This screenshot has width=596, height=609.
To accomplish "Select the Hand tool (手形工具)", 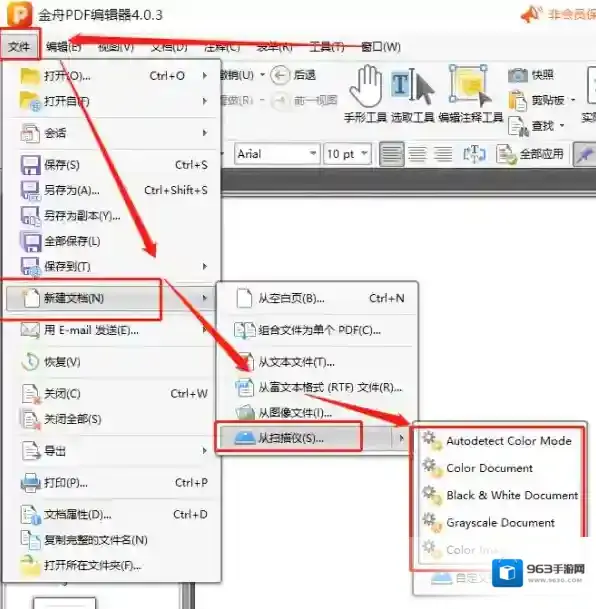I will 365,94.
